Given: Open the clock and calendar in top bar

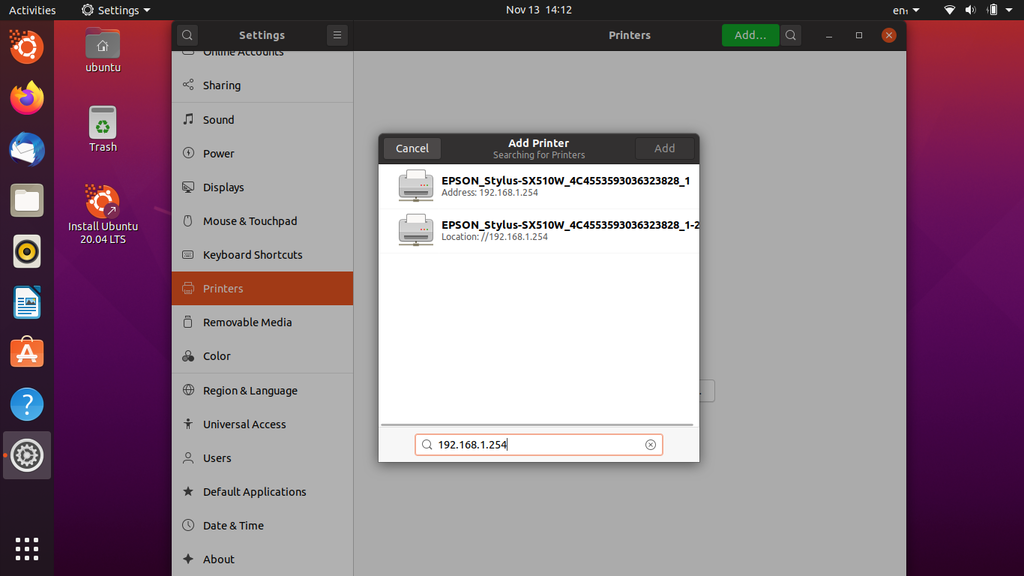Looking at the screenshot, I should (x=539, y=10).
